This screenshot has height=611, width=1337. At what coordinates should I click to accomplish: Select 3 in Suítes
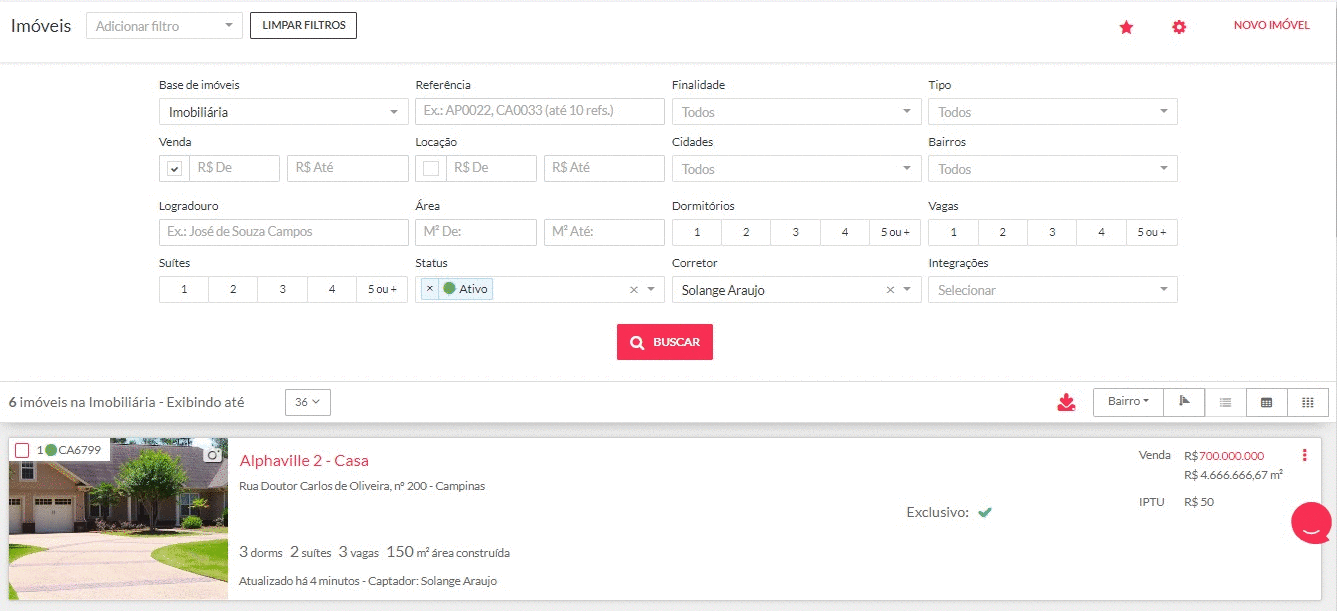coord(283,289)
